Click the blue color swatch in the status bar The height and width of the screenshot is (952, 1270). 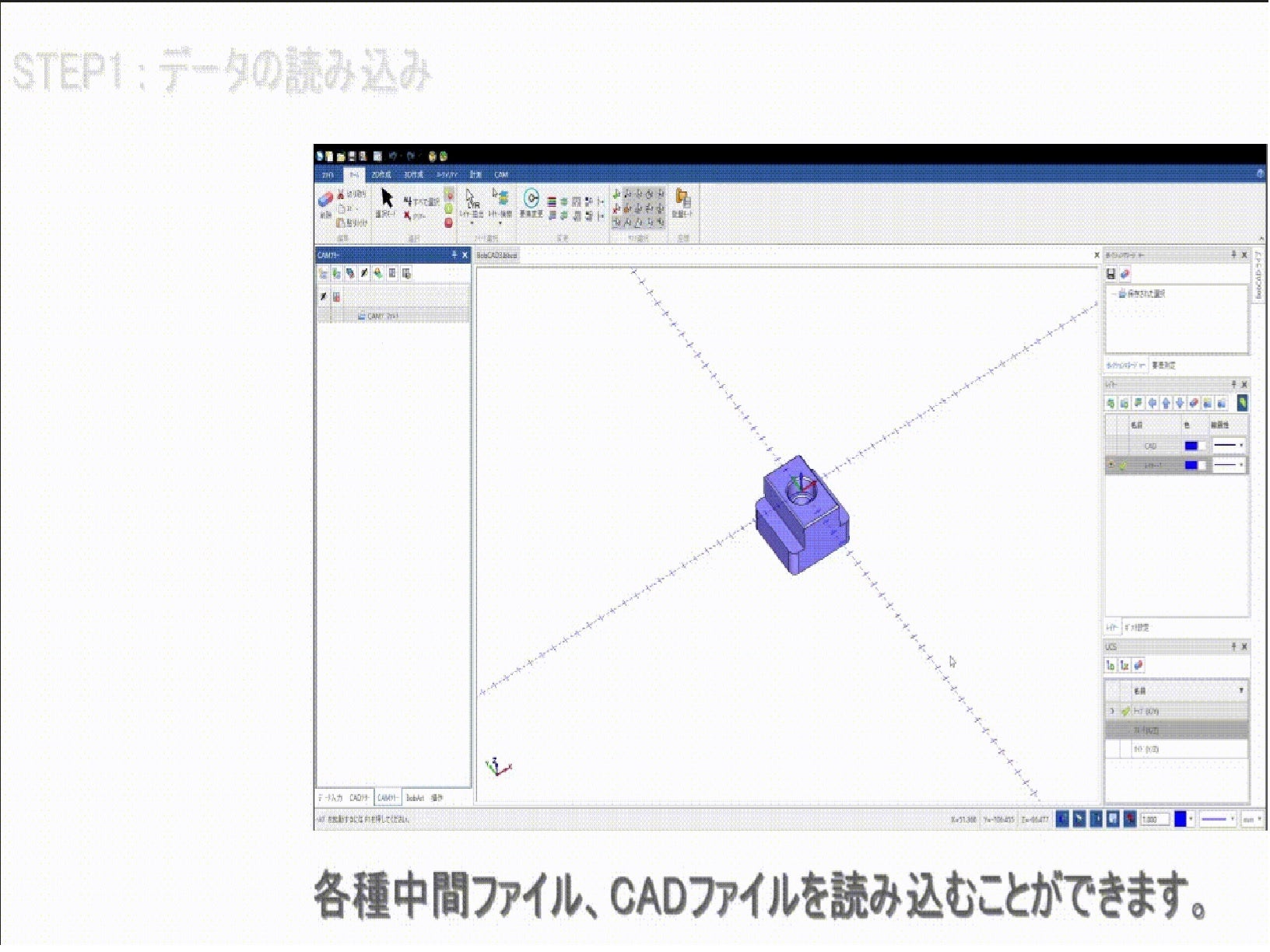click(1181, 819)
